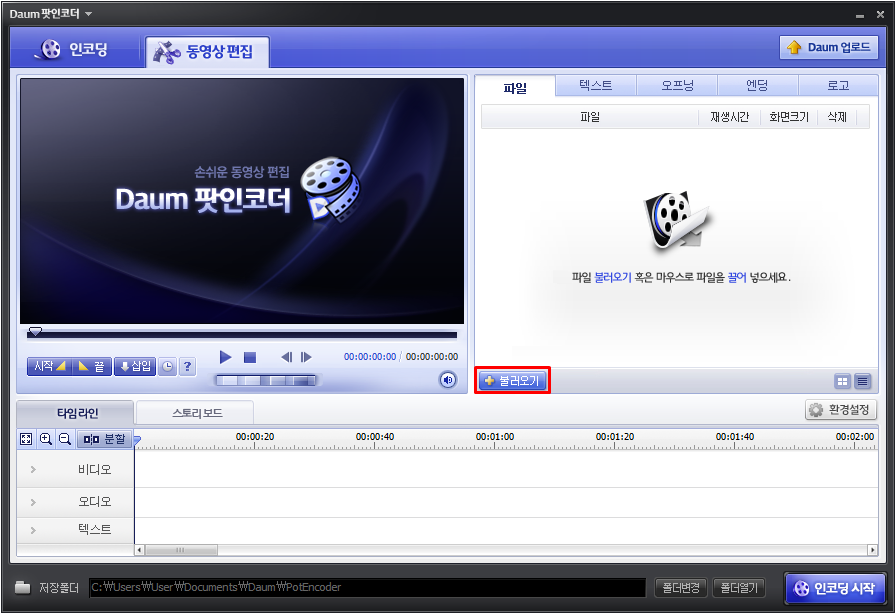Click the 폴더변경 button
896x613 pixels.
(x=681, y=587)
